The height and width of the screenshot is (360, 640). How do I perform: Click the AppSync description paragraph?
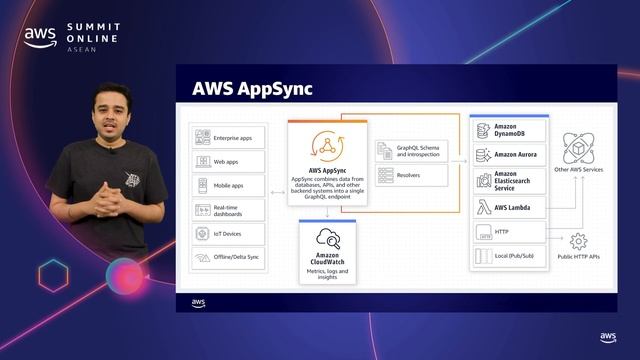point(327,188)
